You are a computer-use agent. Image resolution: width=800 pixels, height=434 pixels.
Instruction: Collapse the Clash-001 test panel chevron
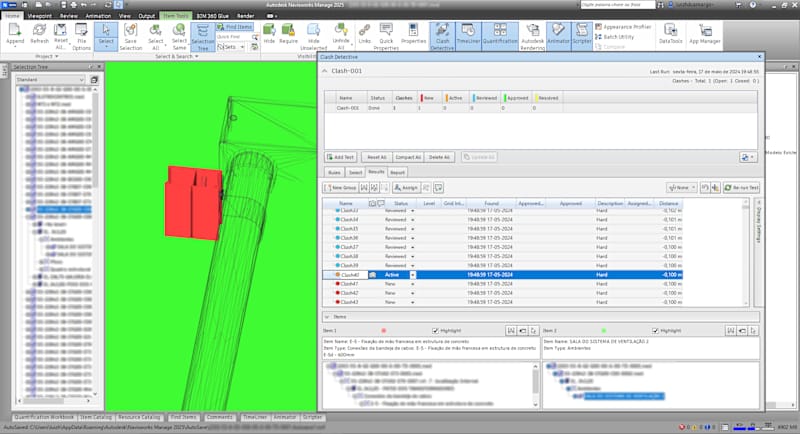click(324, 71)
